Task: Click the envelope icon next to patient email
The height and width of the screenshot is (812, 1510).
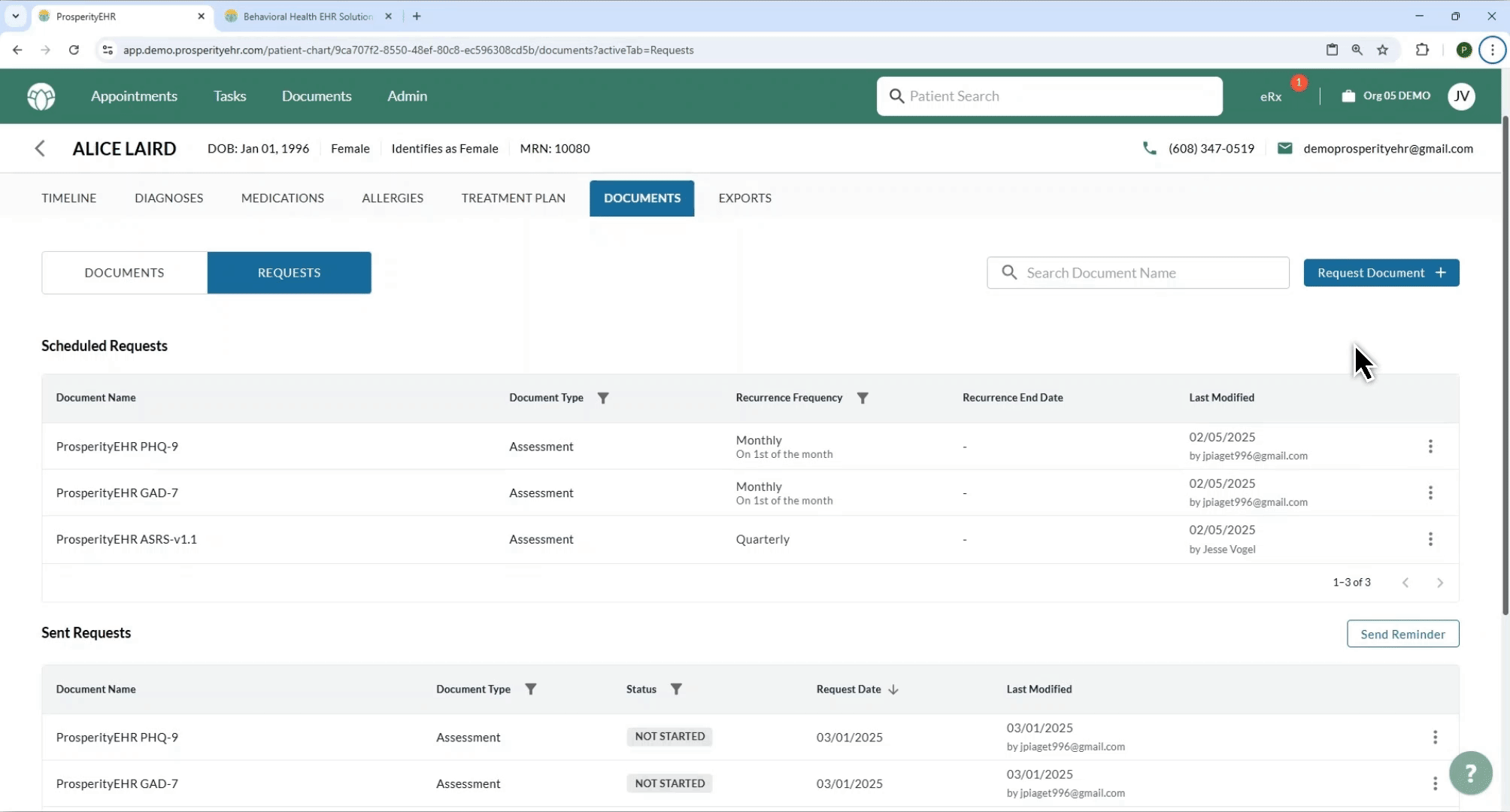Action: point(1286,148)
